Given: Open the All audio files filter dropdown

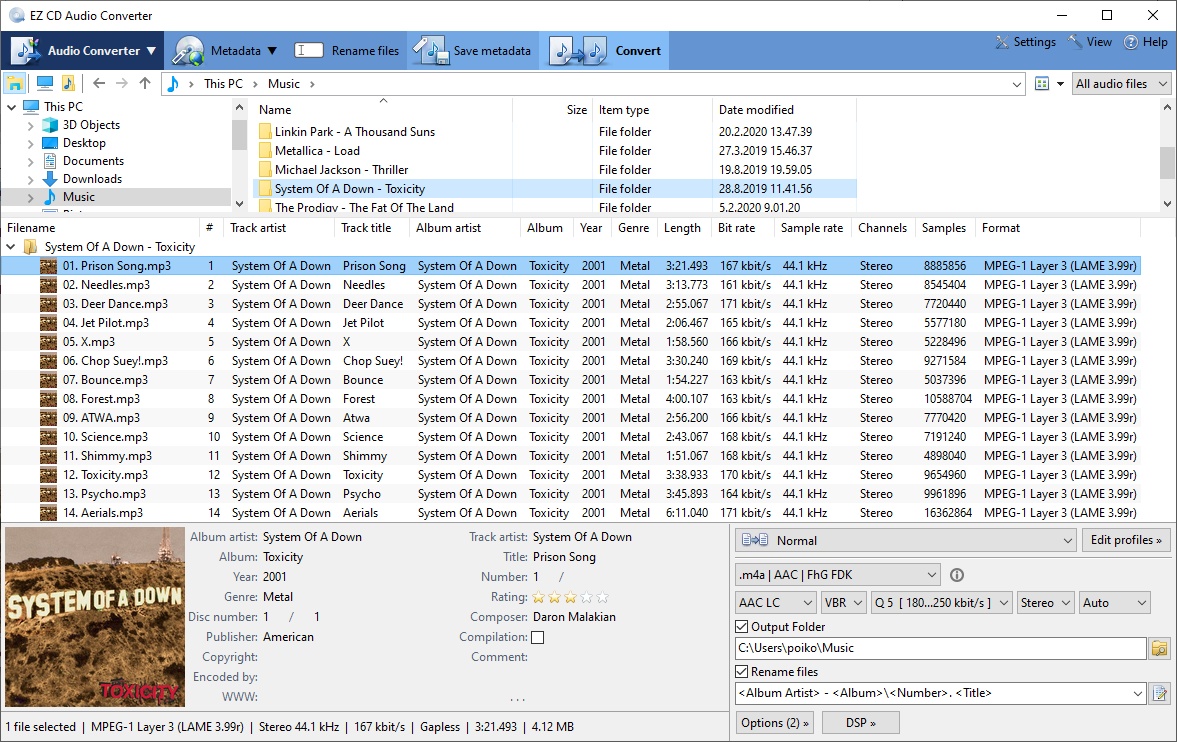Looking at the screenshot, I should (1121, 83).
